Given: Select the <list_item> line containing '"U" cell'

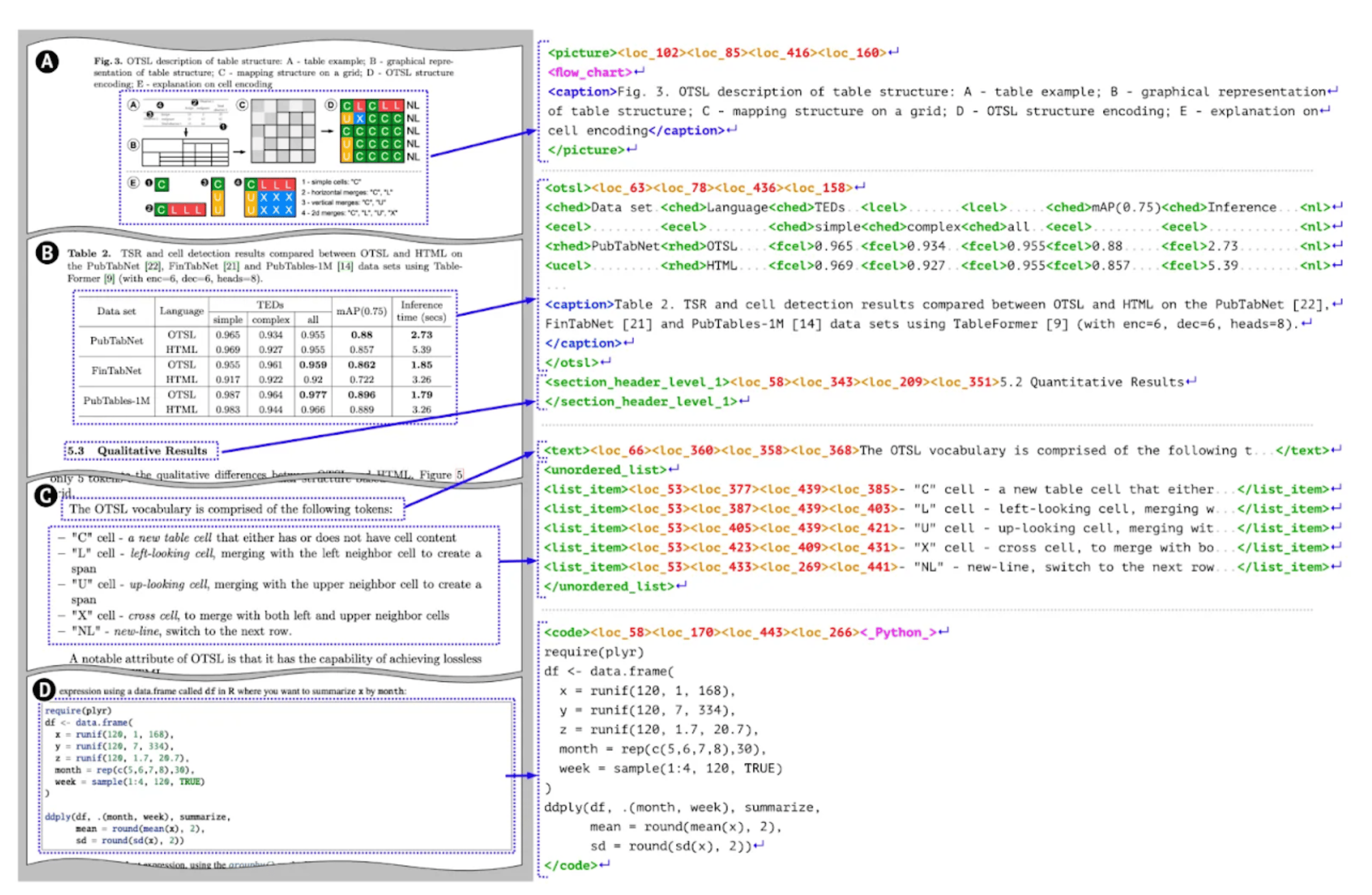Looking at the screenshot, I should 942,528.
